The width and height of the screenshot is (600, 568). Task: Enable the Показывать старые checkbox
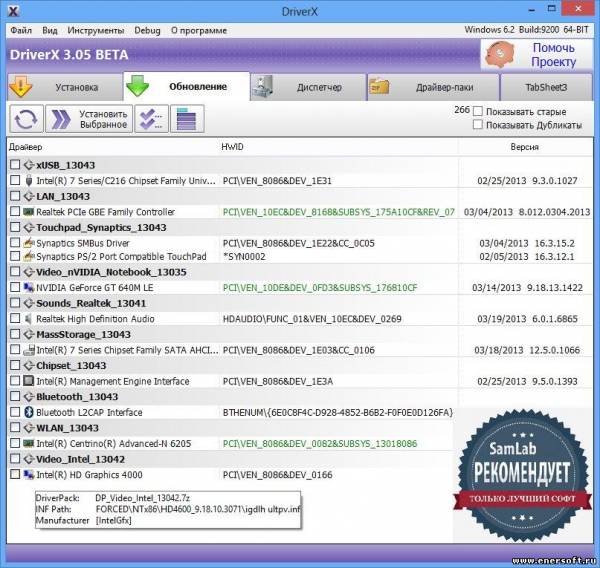(x=478, y=111)
